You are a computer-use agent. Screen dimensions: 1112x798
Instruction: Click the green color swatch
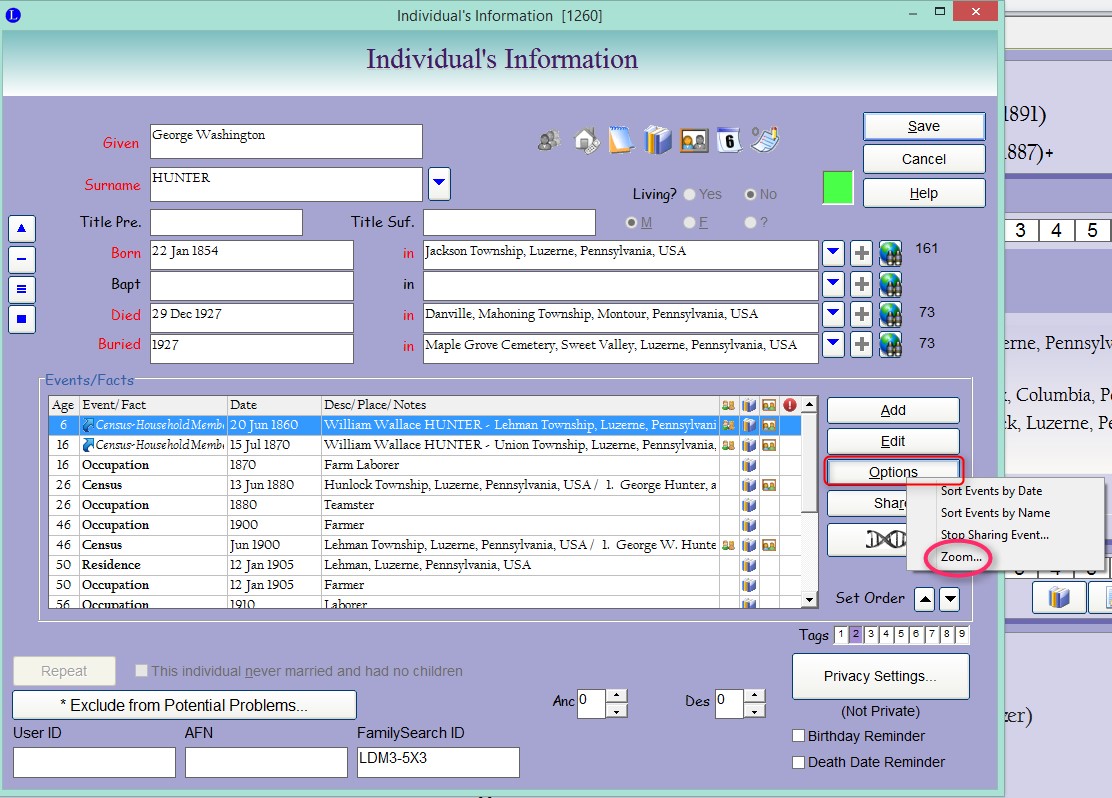coord(838,188)
